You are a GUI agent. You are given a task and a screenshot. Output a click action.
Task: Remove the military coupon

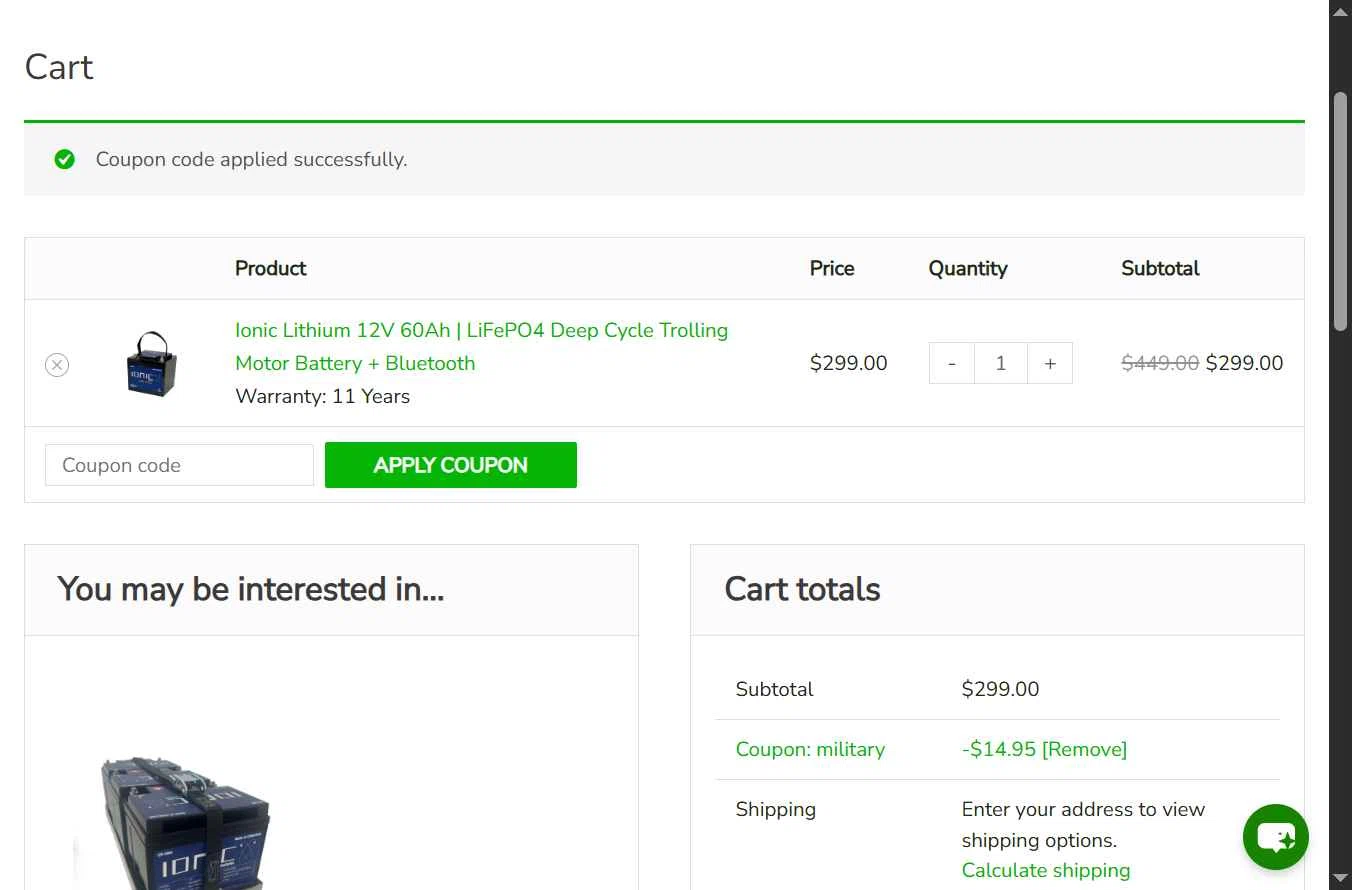point(1084,749)
